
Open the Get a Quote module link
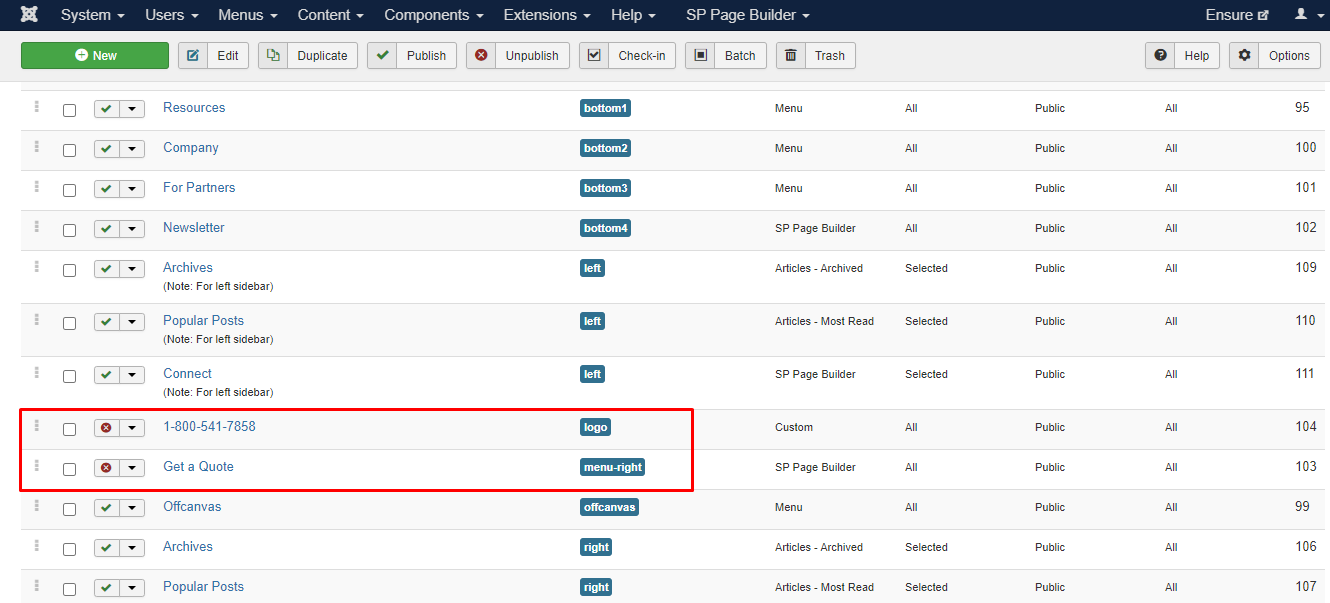198,467
